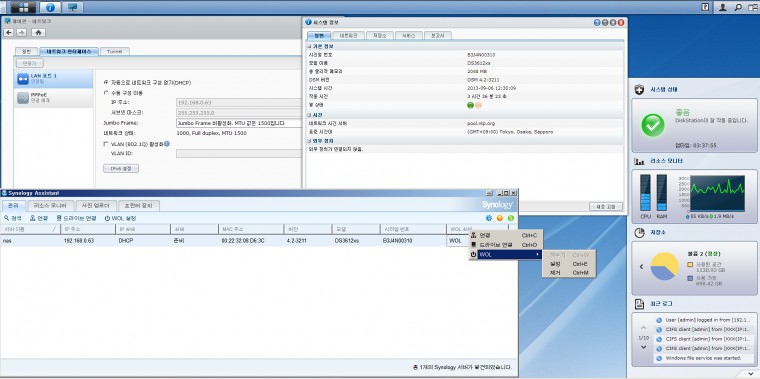The width and height of the screenshot is (760, 379).
Task: Click the Control Panel network taskbar icon
Action: tap(72, 7)
